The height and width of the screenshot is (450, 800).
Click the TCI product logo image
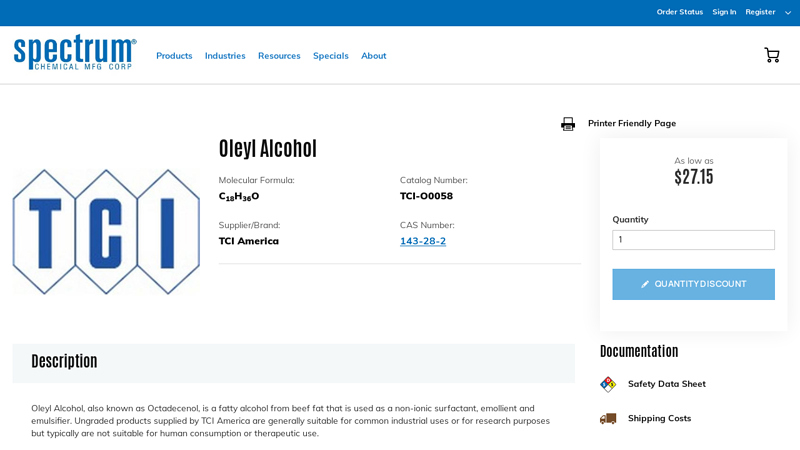point(106,232)
